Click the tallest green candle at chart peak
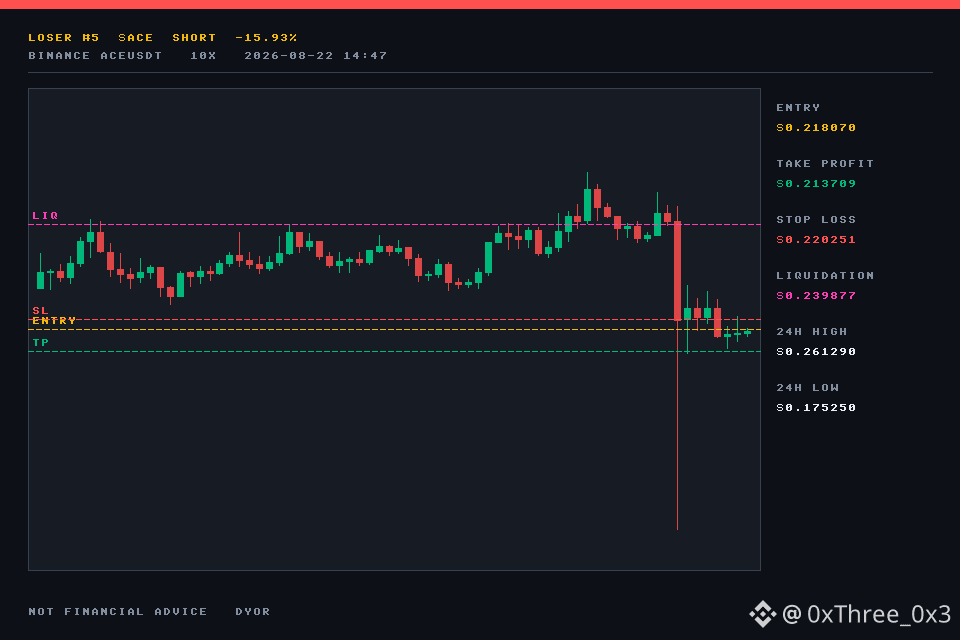The width and height of the screenshot is (960, 640). [587, 205]
